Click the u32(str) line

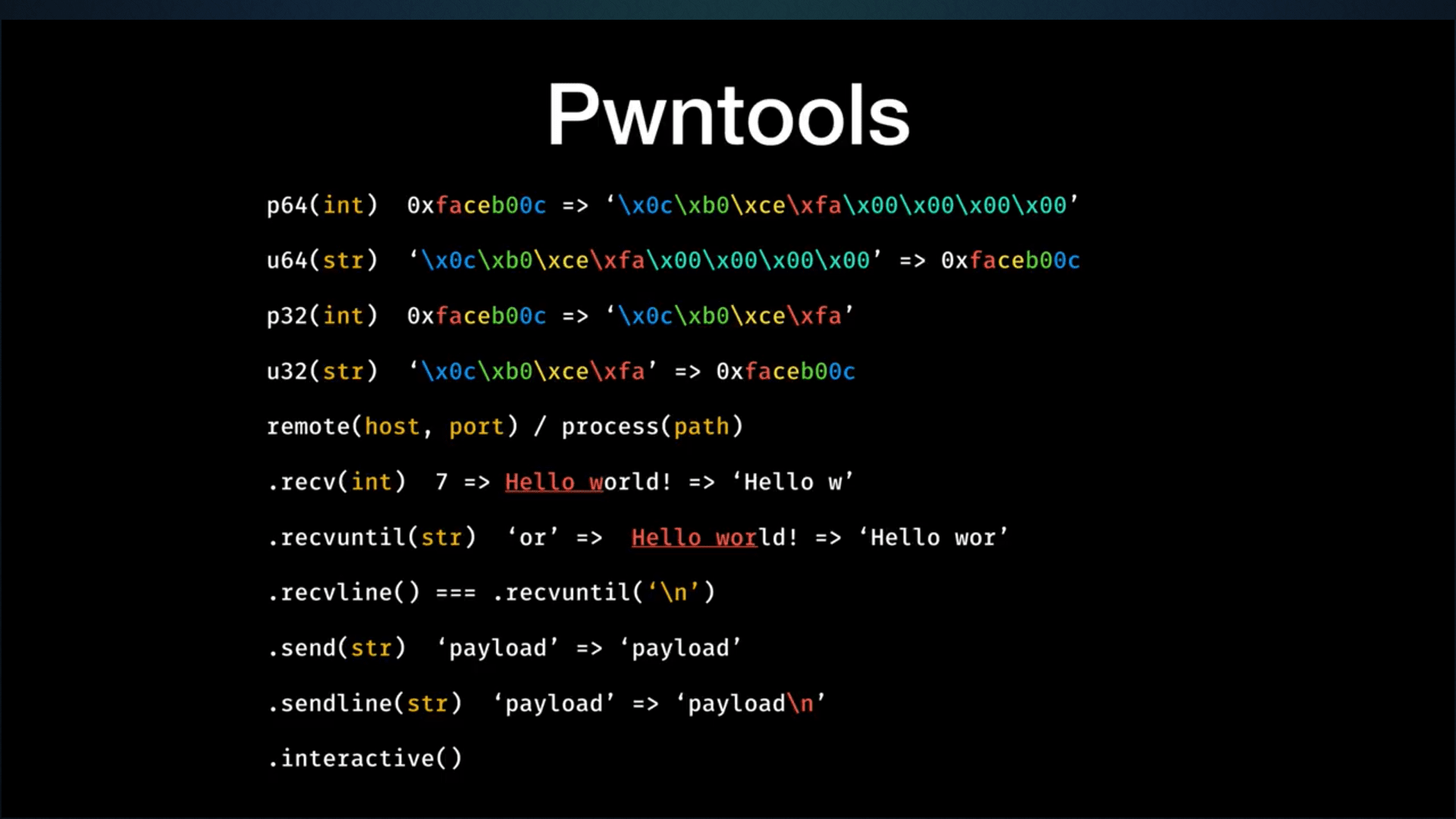pos(322,372)
